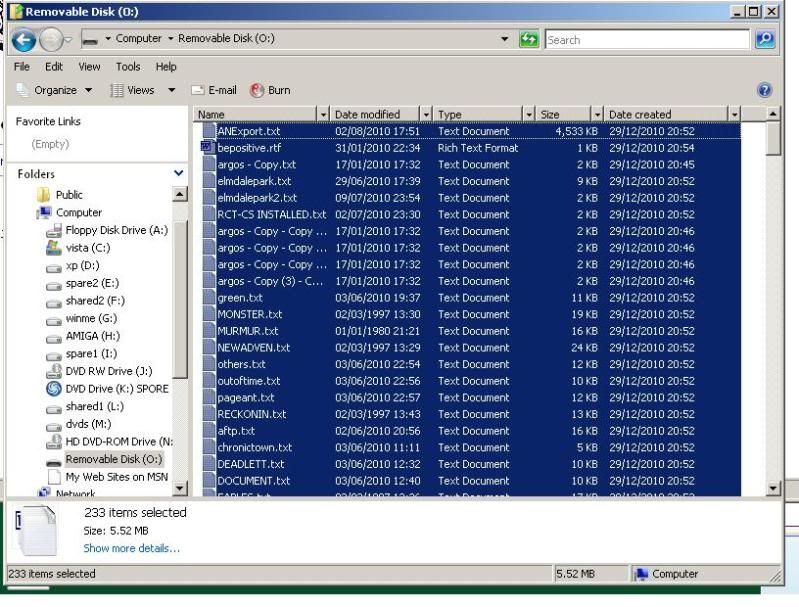This screenshot has height=607, width=799.
Task: Open the Name column filter dropdown
Action: [323, 115]
